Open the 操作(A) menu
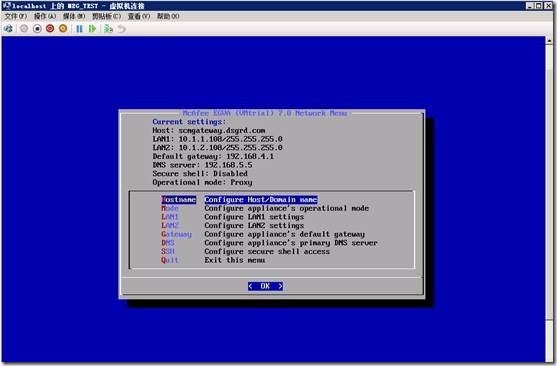 45,16
